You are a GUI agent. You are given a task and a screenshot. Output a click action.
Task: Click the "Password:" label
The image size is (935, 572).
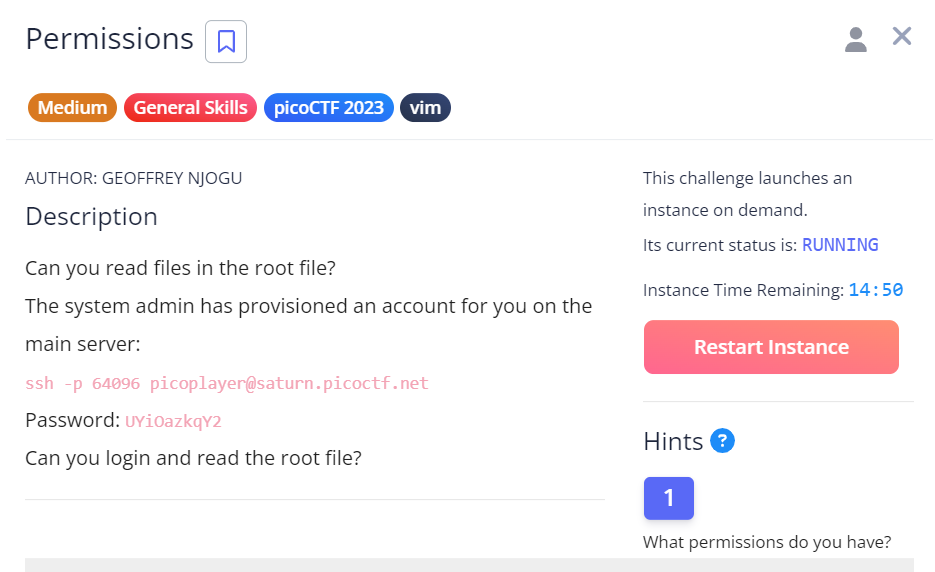pyautogui.click(x=73, y=421)
